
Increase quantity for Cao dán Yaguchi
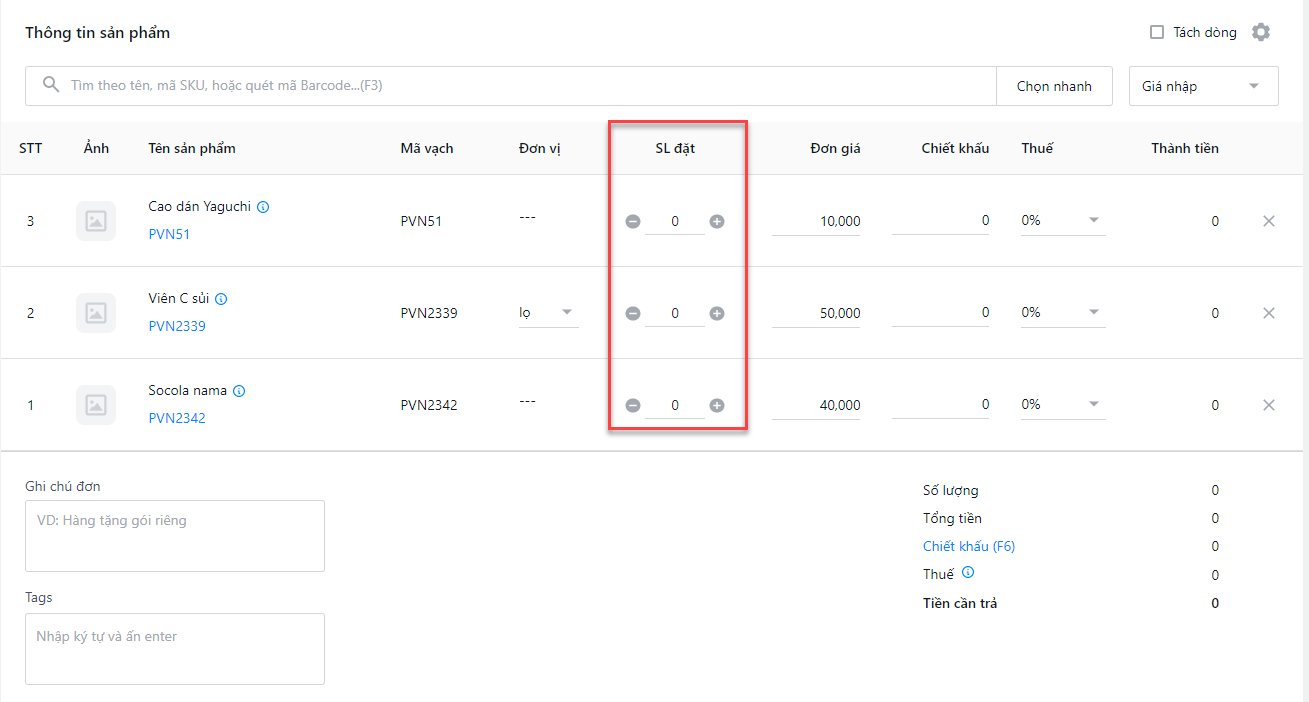click(717, 221)
